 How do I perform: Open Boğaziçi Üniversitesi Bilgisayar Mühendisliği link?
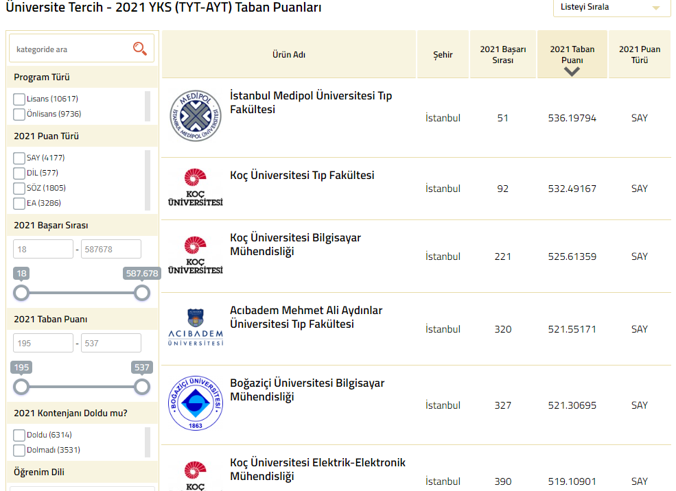coord(305,389)
